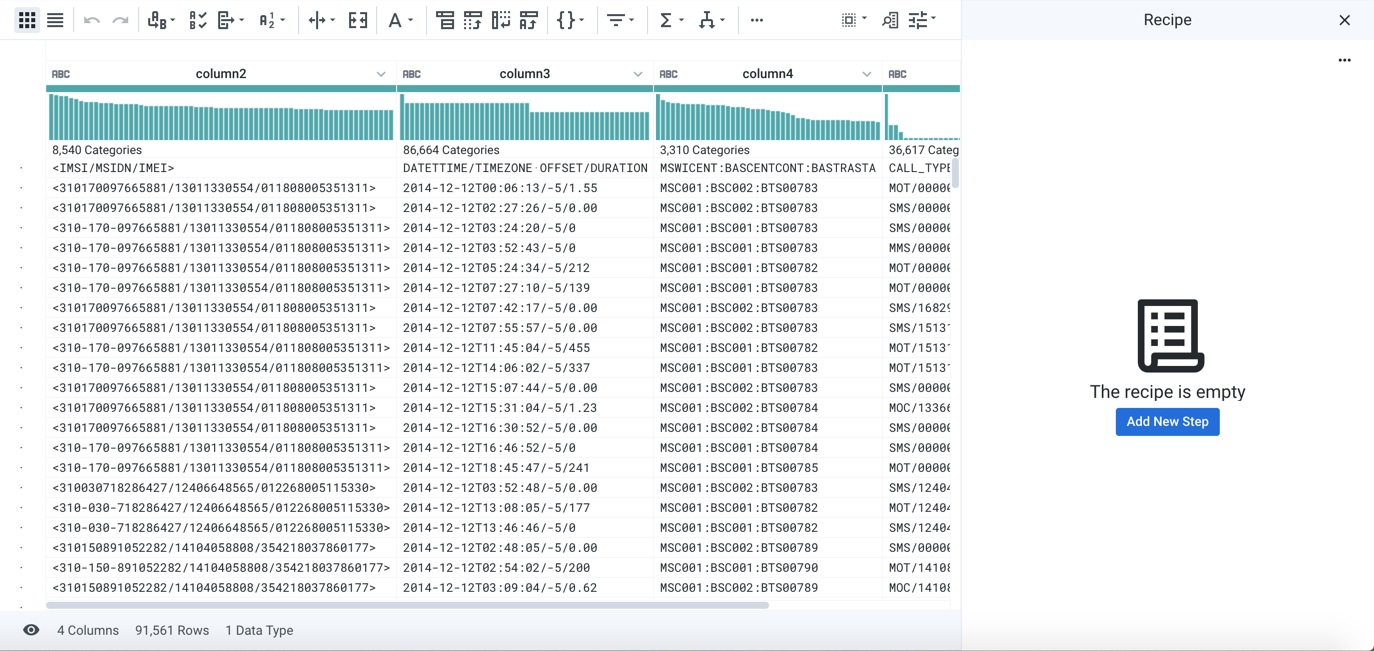The height and width of the screenshot is (651, 1374).
Task: Open the split column tool icon
Action: click(x=316, y=20)
